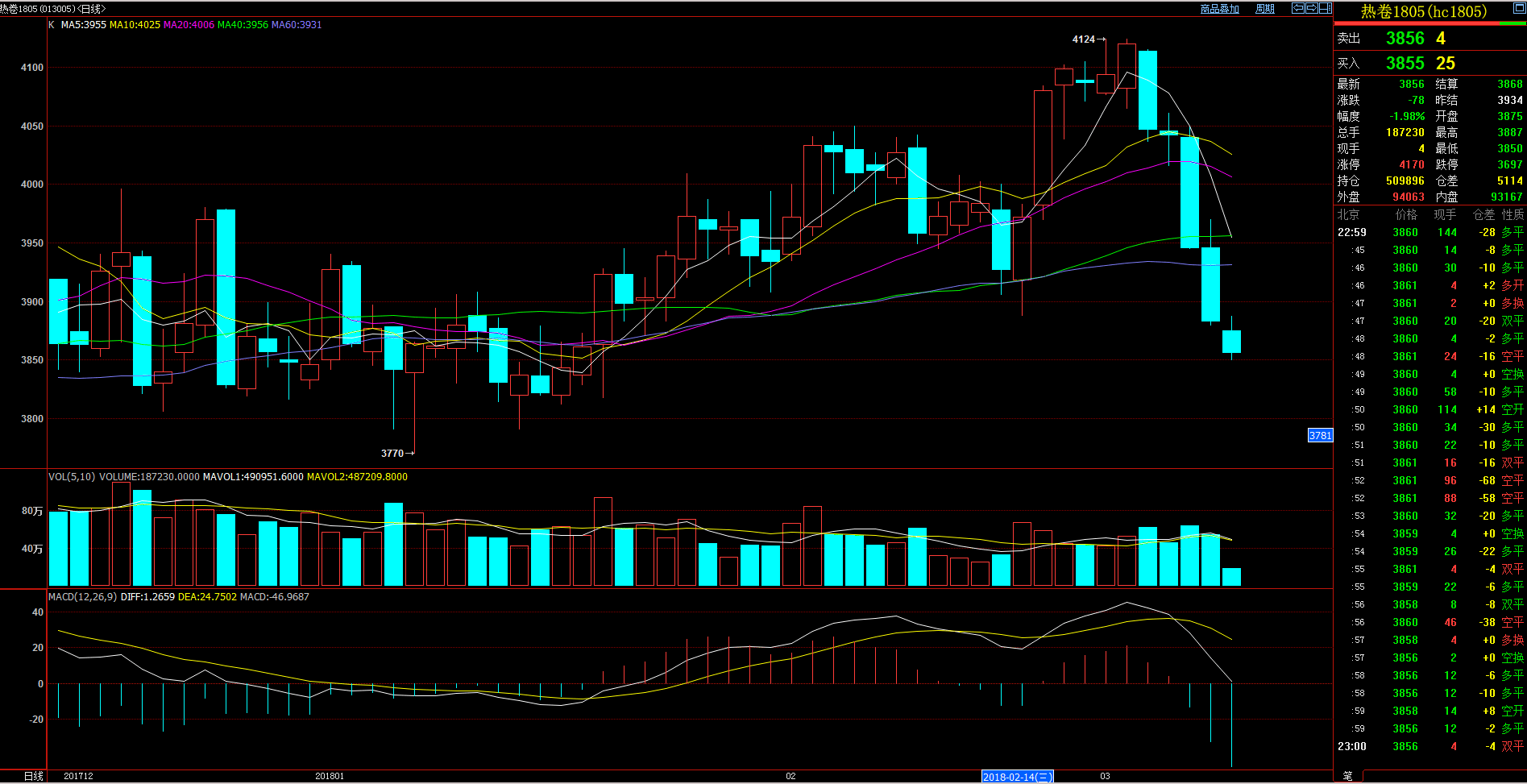
Task: Click the 热卷1805(hc1805) contract title
Action: click(x=1424, y=11)
